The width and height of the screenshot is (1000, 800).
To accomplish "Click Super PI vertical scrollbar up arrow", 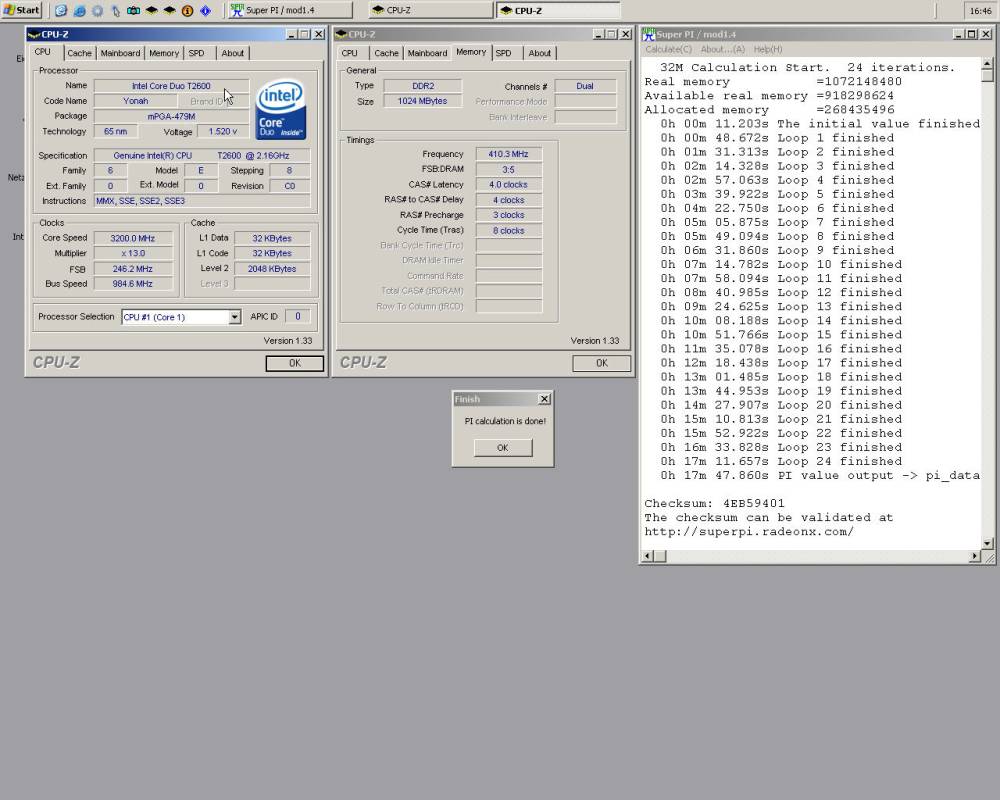I will pyautogui.click(x=987, y=63).
